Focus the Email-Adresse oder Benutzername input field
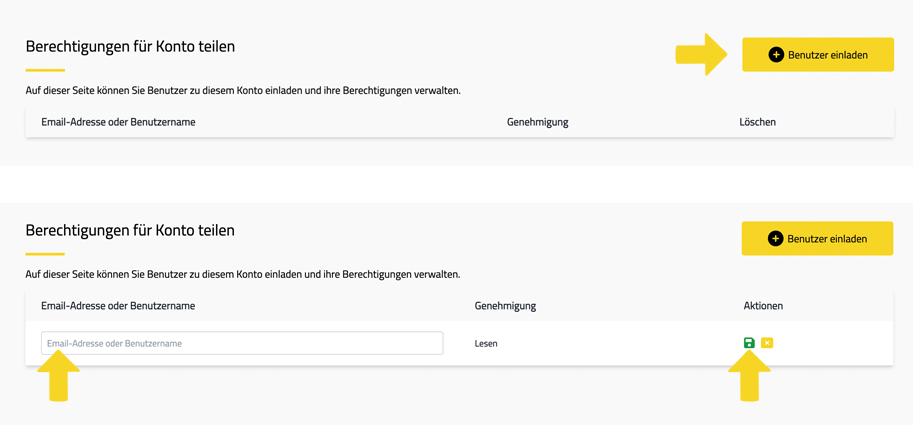The height and width of the screenshot is (425, 913). pos(242,343)
